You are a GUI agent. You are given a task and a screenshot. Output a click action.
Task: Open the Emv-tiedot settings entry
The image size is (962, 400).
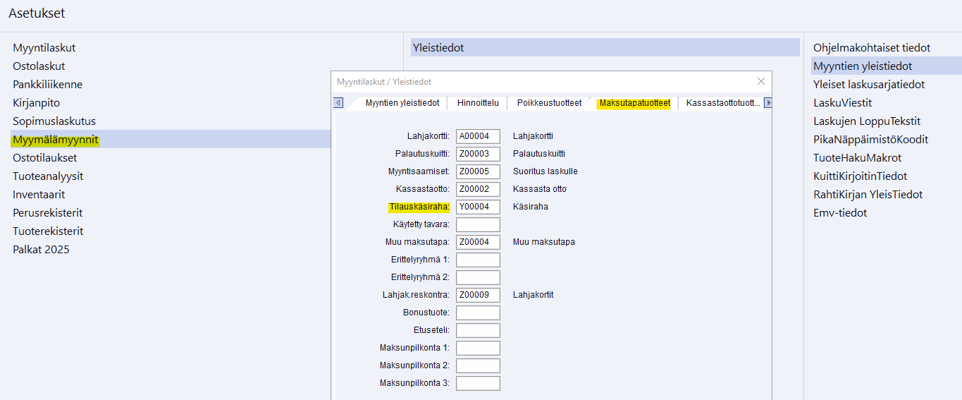841,213
